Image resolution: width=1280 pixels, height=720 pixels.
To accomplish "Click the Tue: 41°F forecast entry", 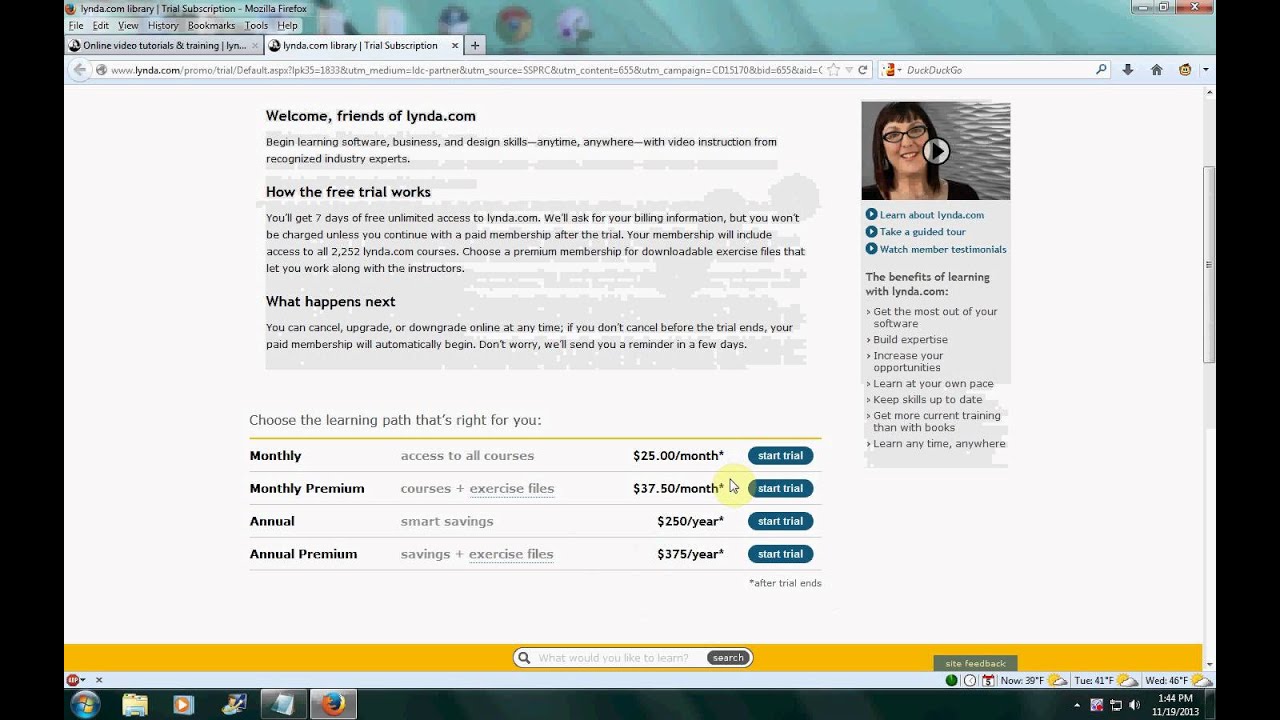I will 1106,680.
